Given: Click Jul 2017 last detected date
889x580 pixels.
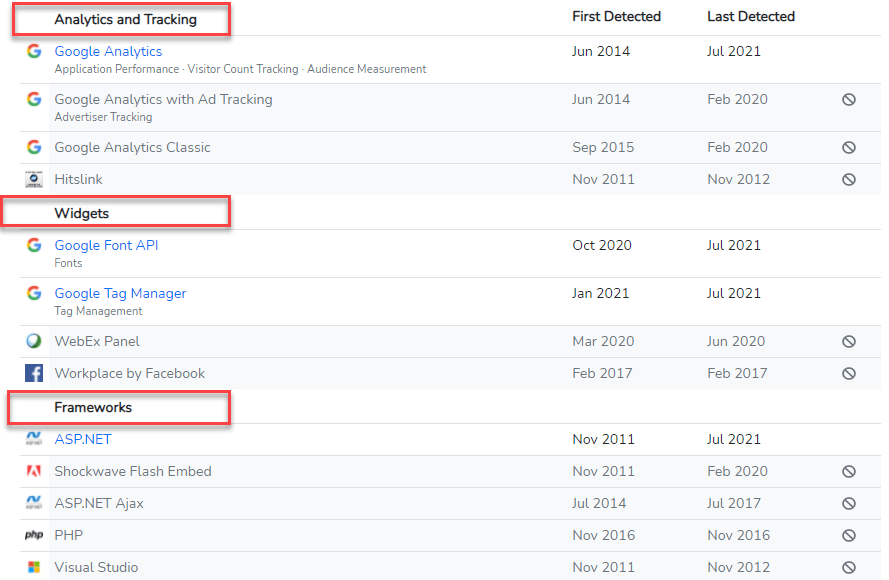Looking at the screenshot, I should click(734, 503).
